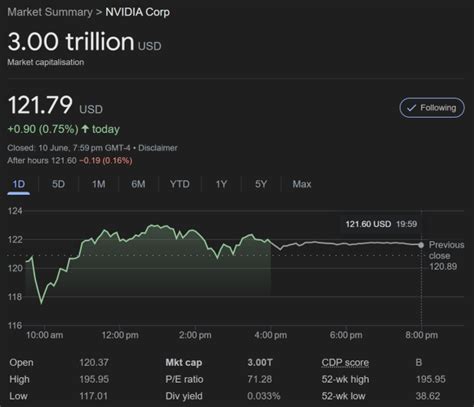
Task: Click the P/E ratio value 71.28
Action: [x=260, y=379]
